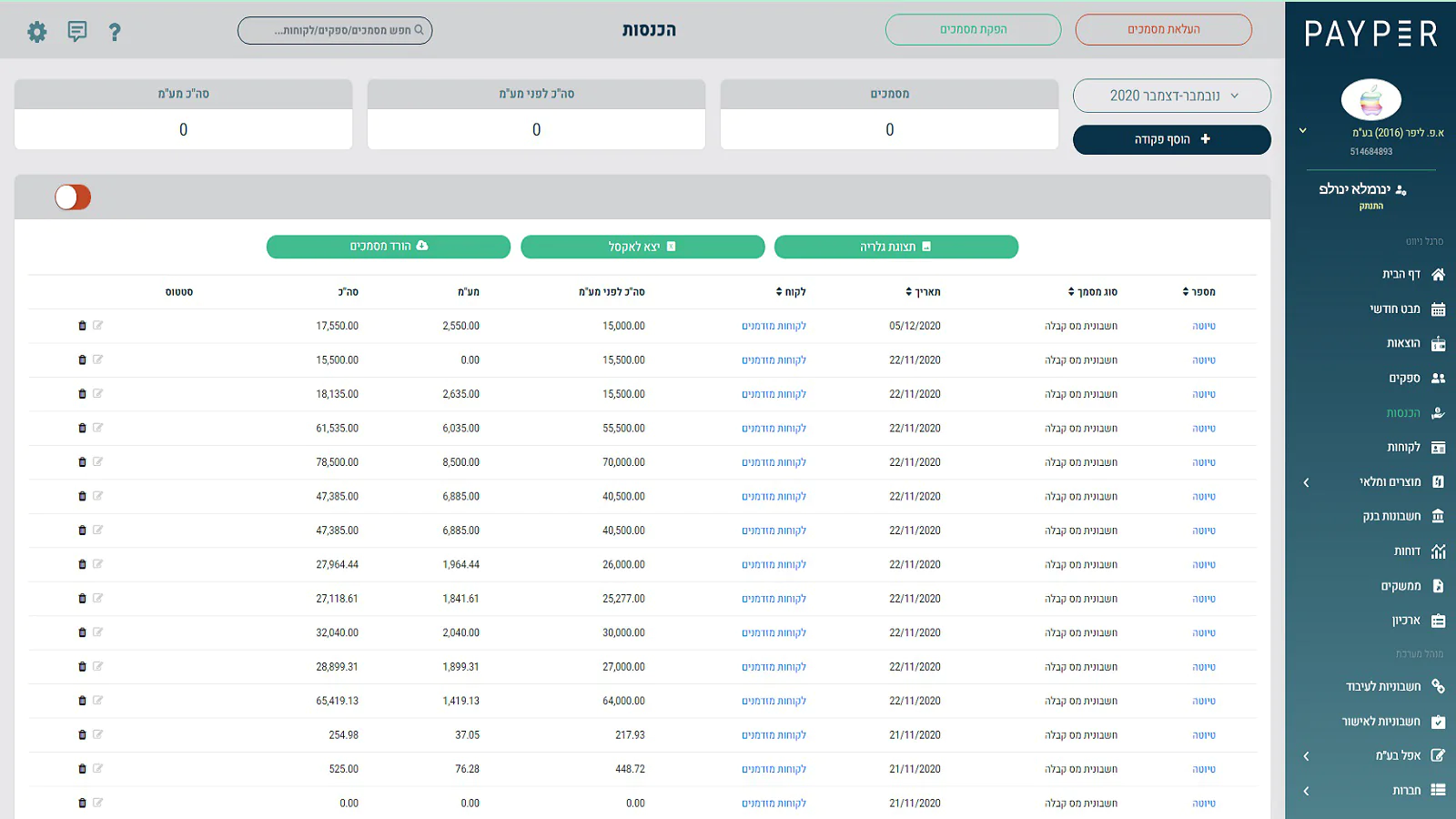Open the נובמבר-דצמבר 2020 period dropdown
The height and width of the screenshot is (819, 1456).
click(x=1171, y=96)
